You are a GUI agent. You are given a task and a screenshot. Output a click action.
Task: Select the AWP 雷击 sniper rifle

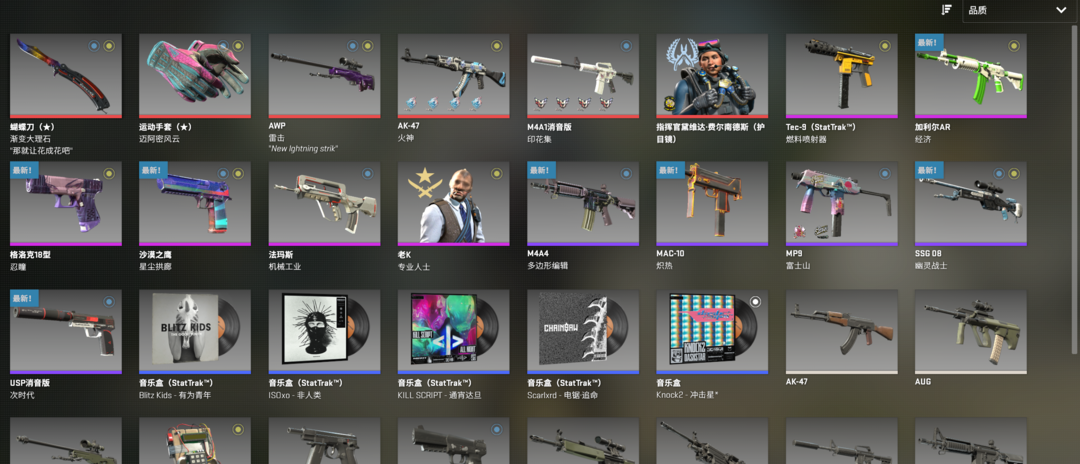[324, 76]
